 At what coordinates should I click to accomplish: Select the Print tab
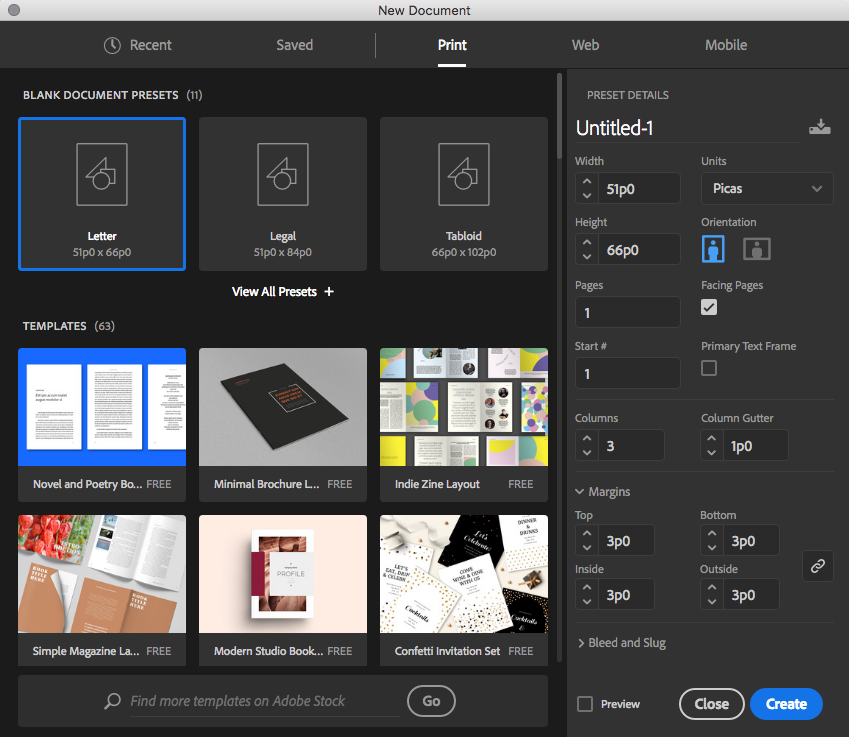point(452,45)
